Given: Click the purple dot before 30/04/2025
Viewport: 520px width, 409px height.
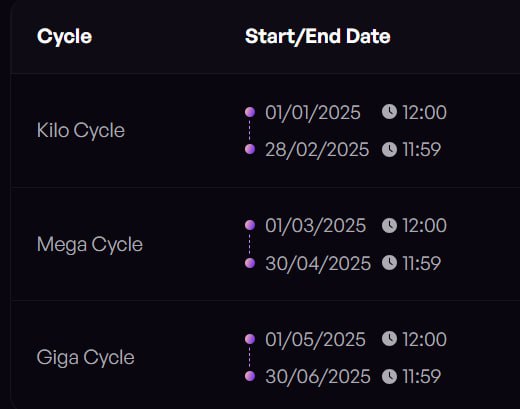Looking at the screenshot, I should (x=250, y=263).
